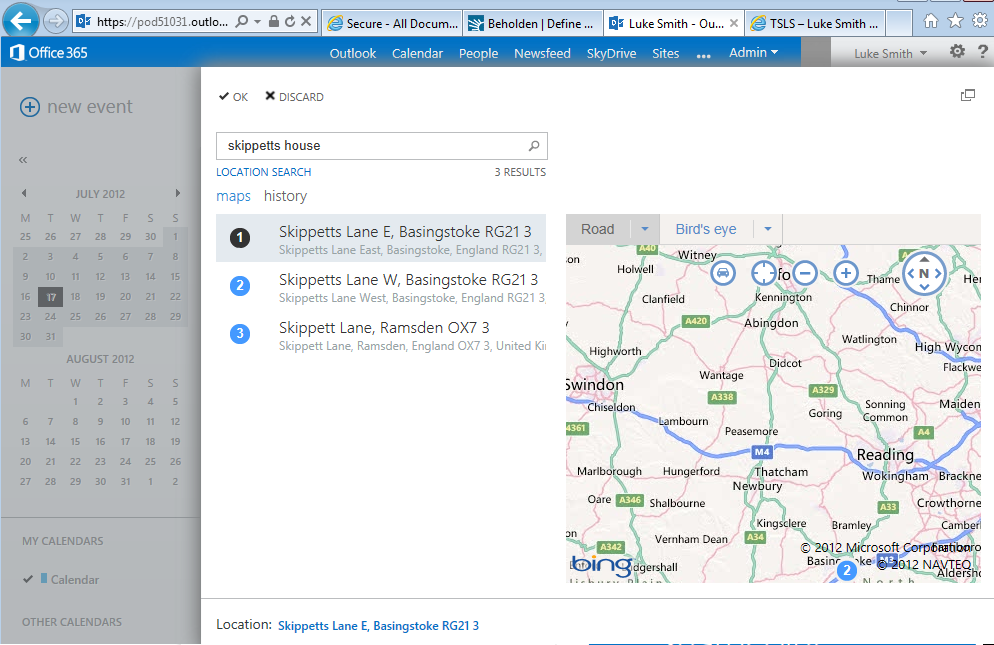Click the search magnifier in location box

pyautogui.click(x=534, y=146)
